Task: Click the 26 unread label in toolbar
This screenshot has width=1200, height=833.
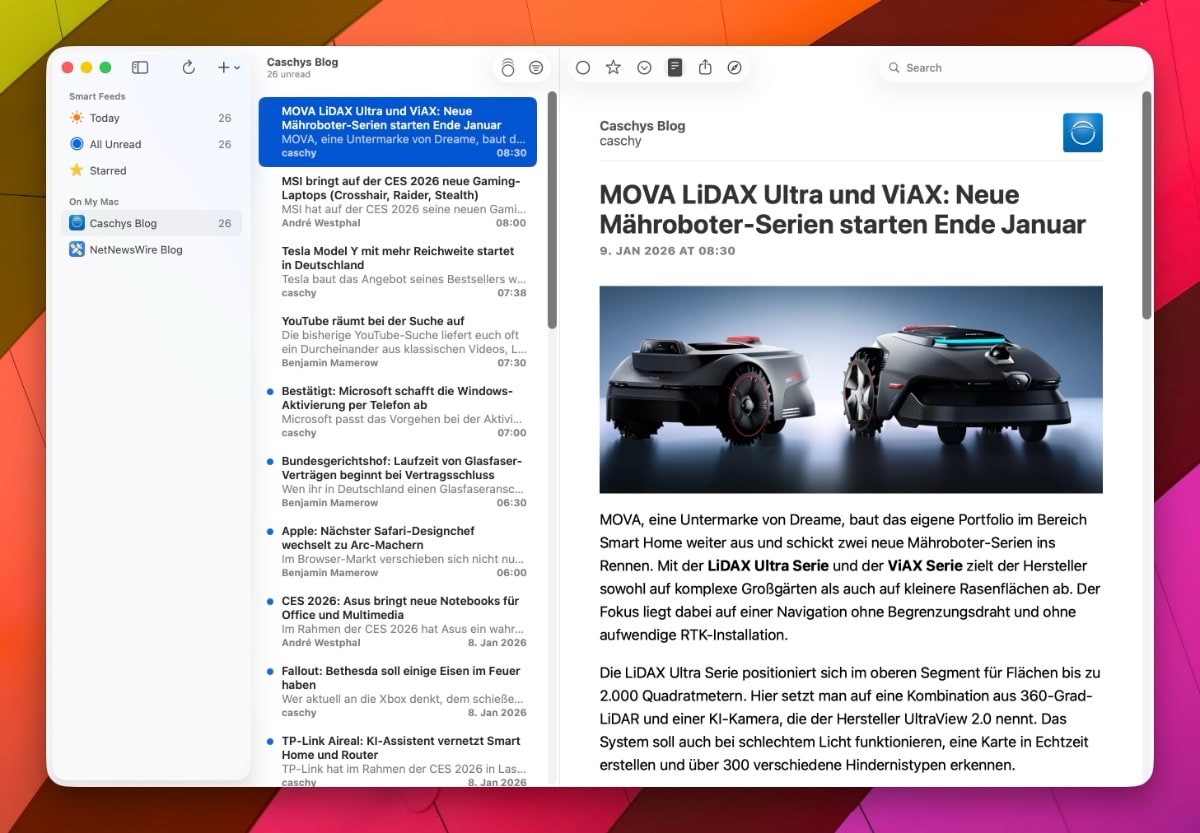Action: [x=289, y=75]
